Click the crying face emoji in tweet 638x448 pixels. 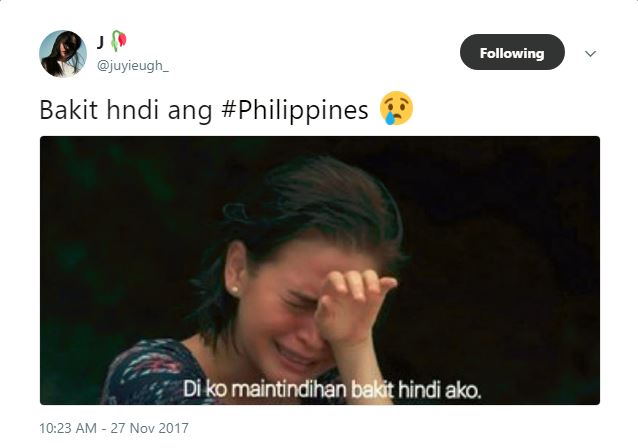(x=396, y=109)
